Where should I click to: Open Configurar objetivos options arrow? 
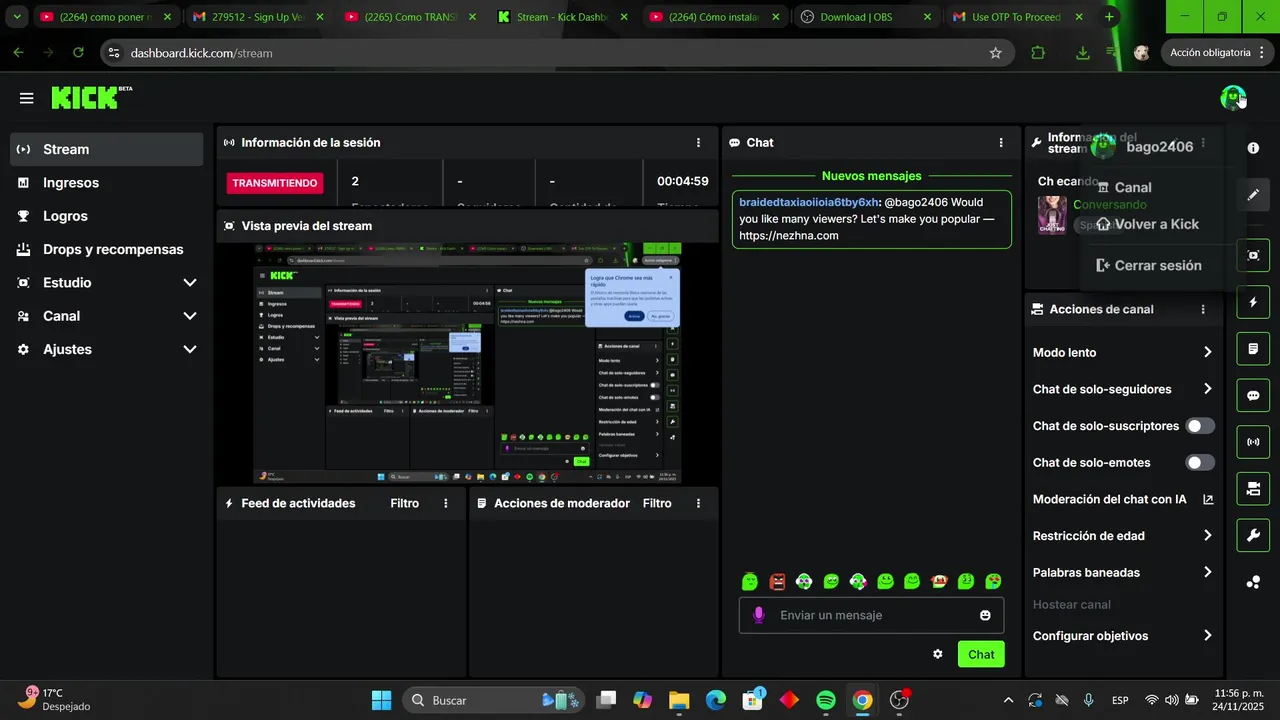(1207, 636)
